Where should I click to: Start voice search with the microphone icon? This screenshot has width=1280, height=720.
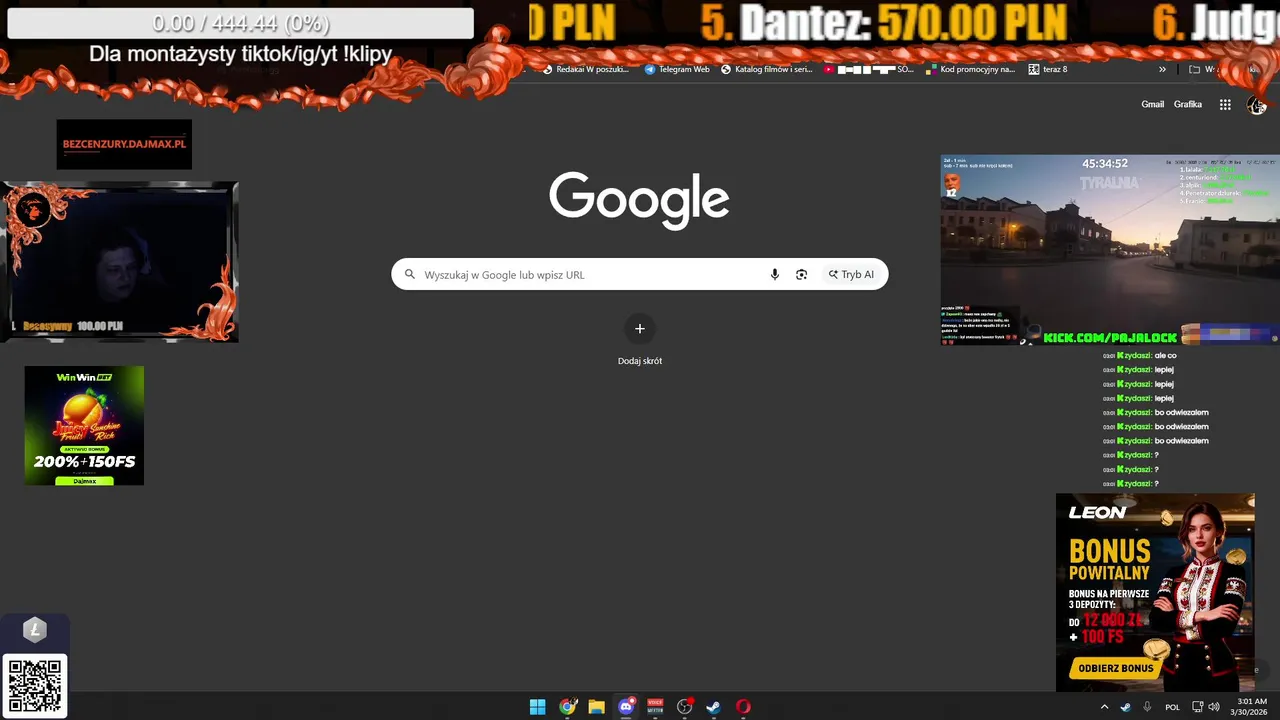tap(774, 274)
